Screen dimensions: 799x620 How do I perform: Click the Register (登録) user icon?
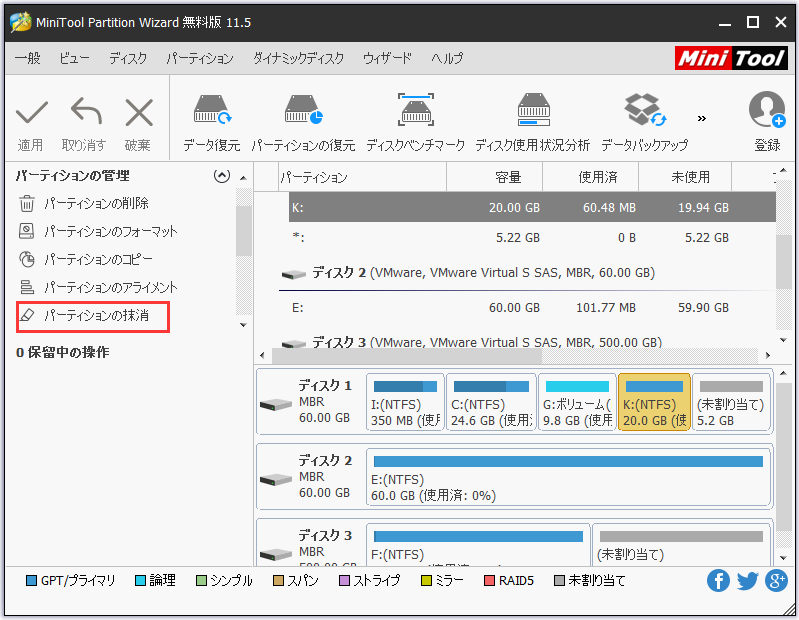767,110
